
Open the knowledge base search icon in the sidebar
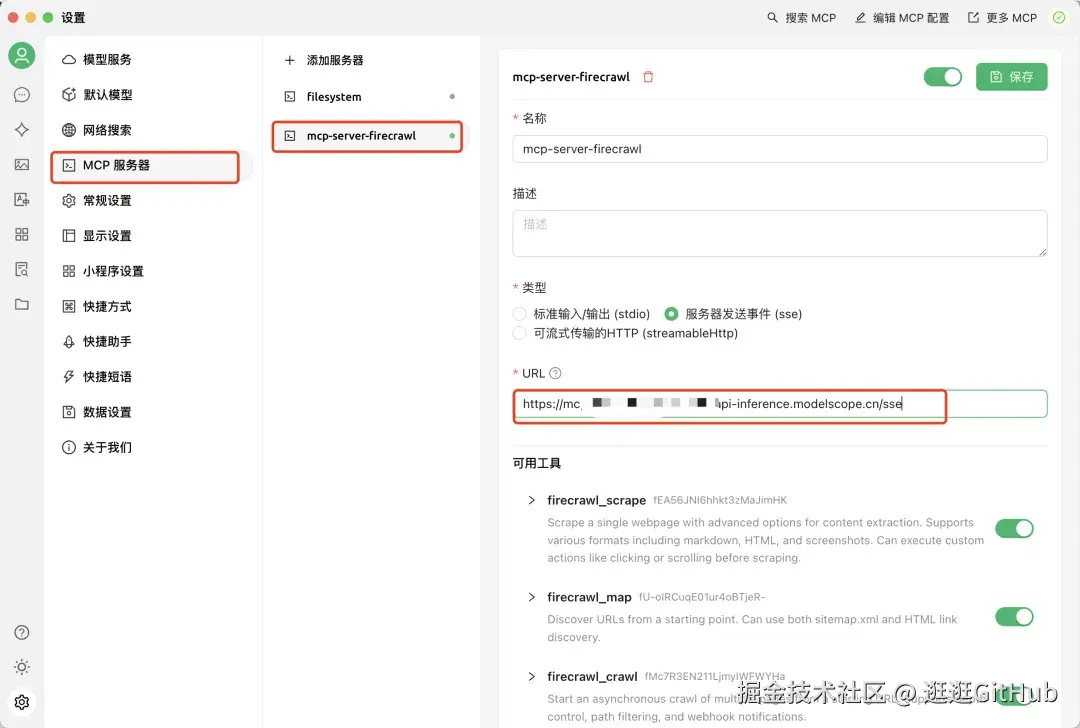(21, 269)
